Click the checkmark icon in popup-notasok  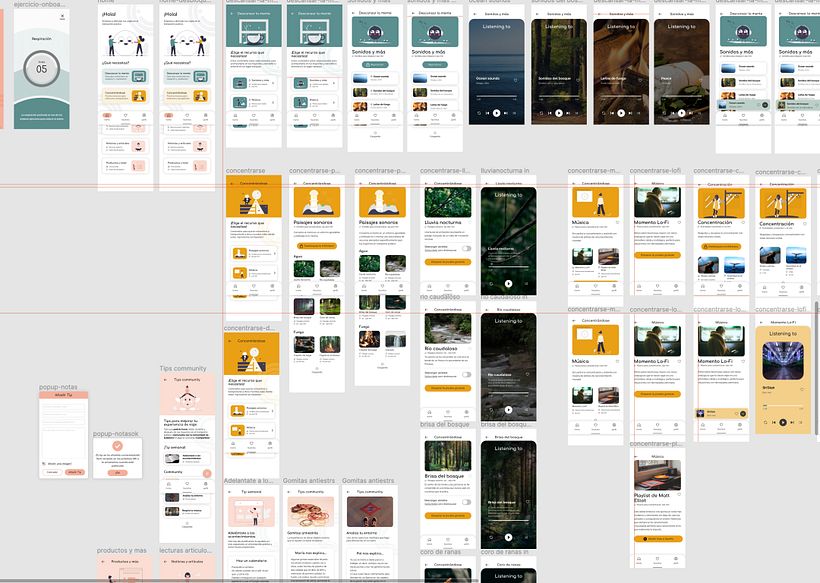click(x=117, y=445)
